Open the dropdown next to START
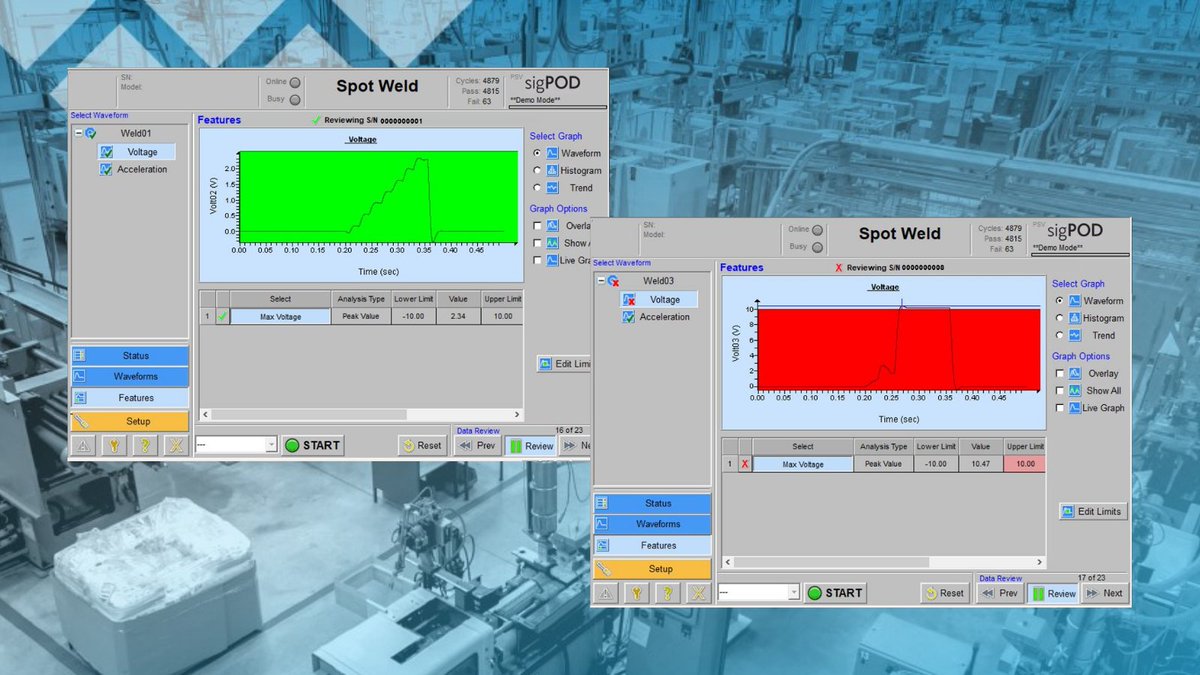The height and width of the screenshot is (675, 1200). 795,592
